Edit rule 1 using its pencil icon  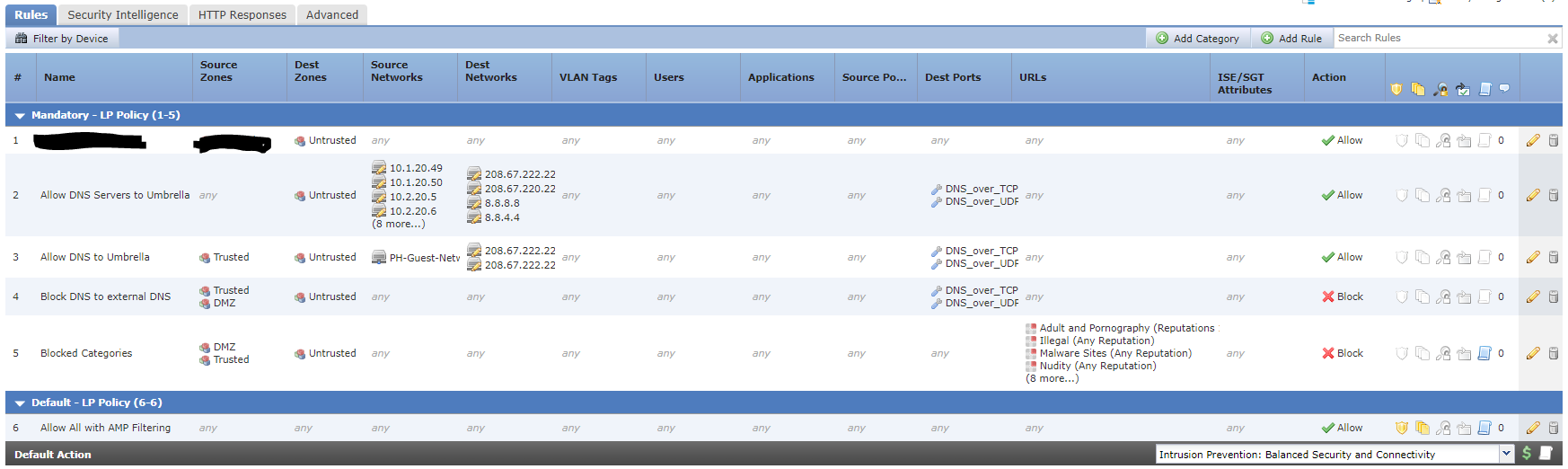1533,140
